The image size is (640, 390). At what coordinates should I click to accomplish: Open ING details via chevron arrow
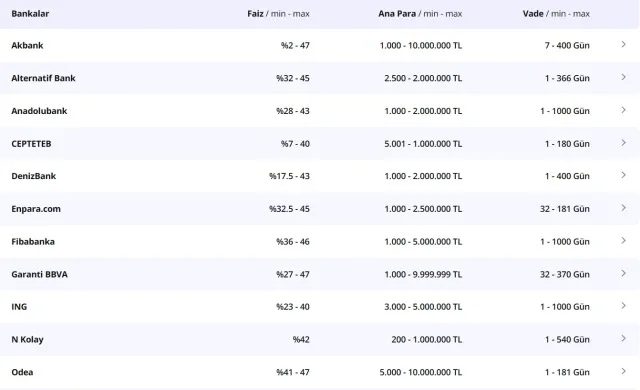(623, 306)
